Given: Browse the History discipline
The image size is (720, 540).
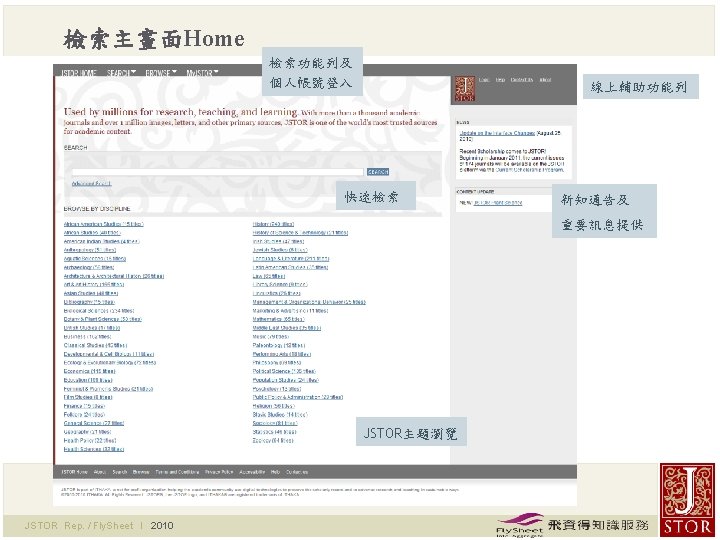Looking at the screenshot, I should [x=273, y=224].
